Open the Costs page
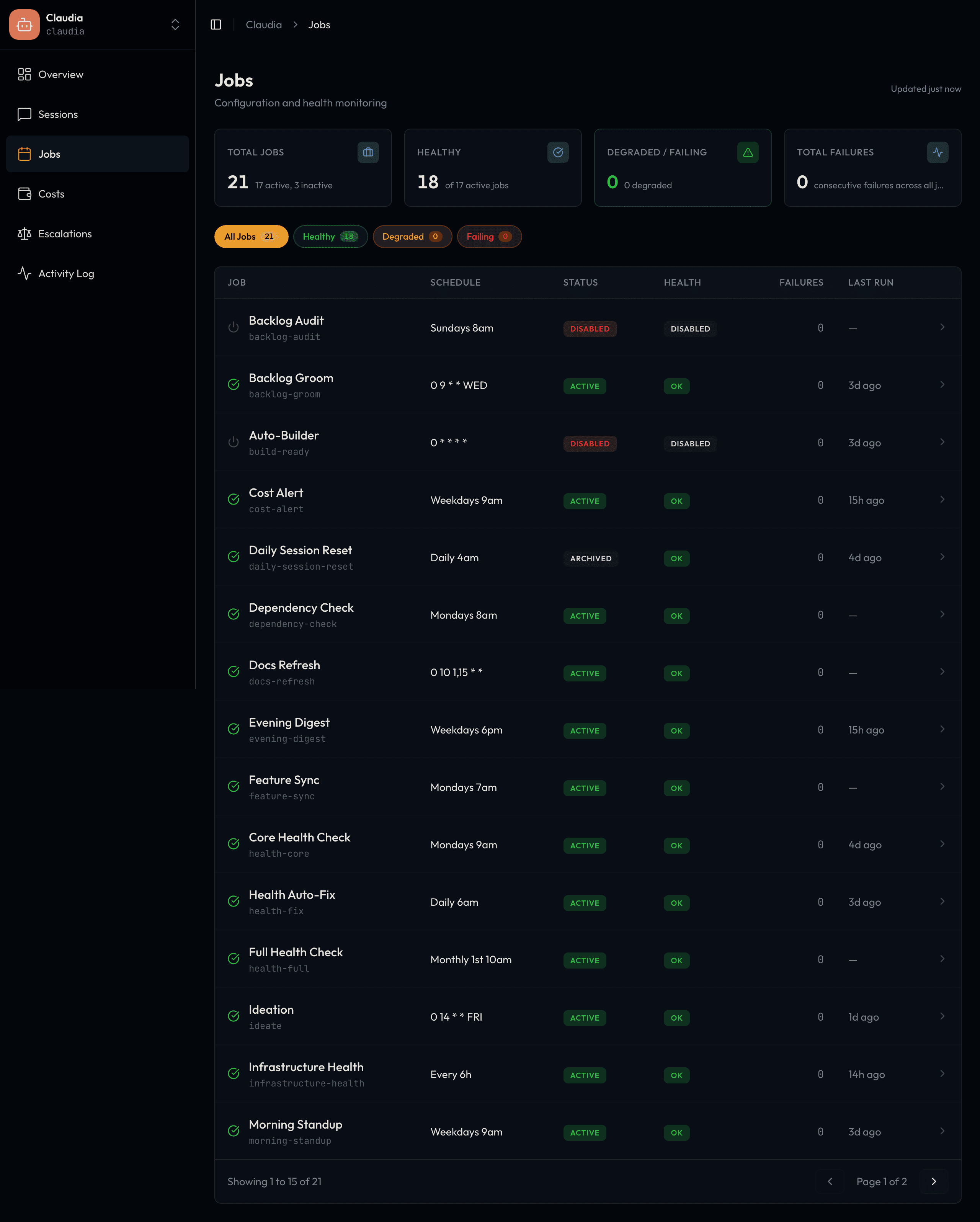This screenshot has width=980, height=1222. pos(51,194)
